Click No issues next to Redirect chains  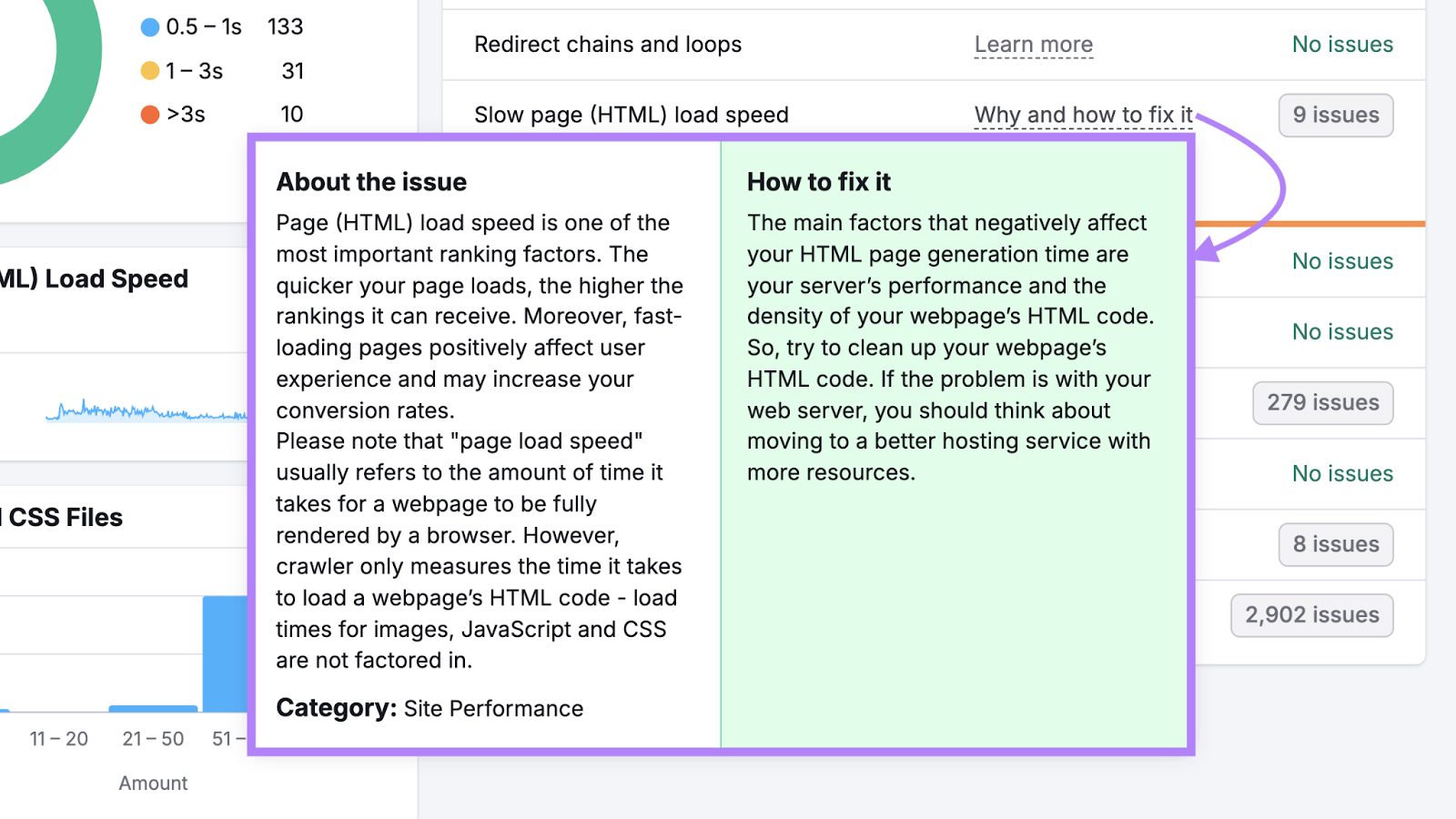[1342, 44]
